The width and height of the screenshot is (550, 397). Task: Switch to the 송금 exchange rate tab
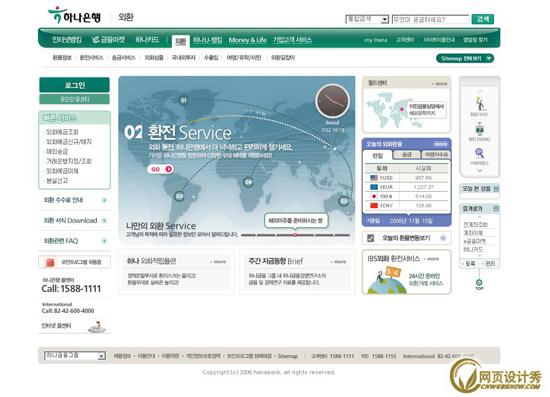pos(406,154)
